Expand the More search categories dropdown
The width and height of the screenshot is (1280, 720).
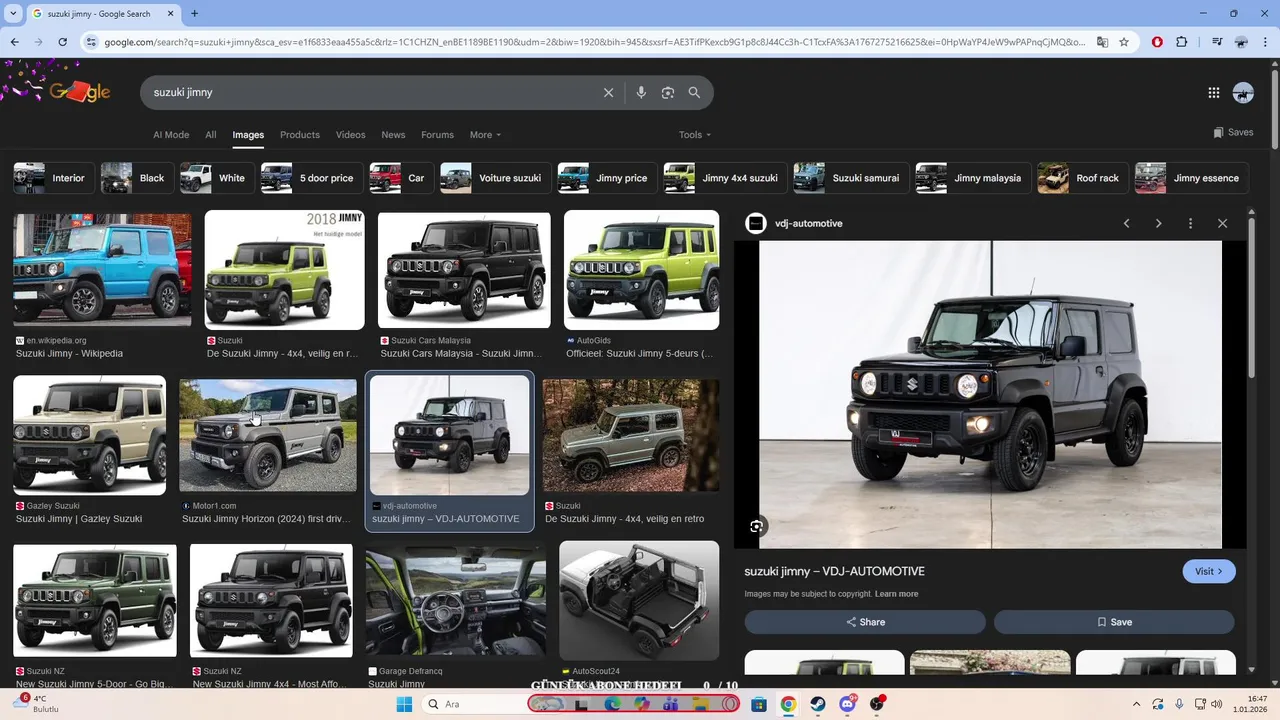click(x=485, y=135)
